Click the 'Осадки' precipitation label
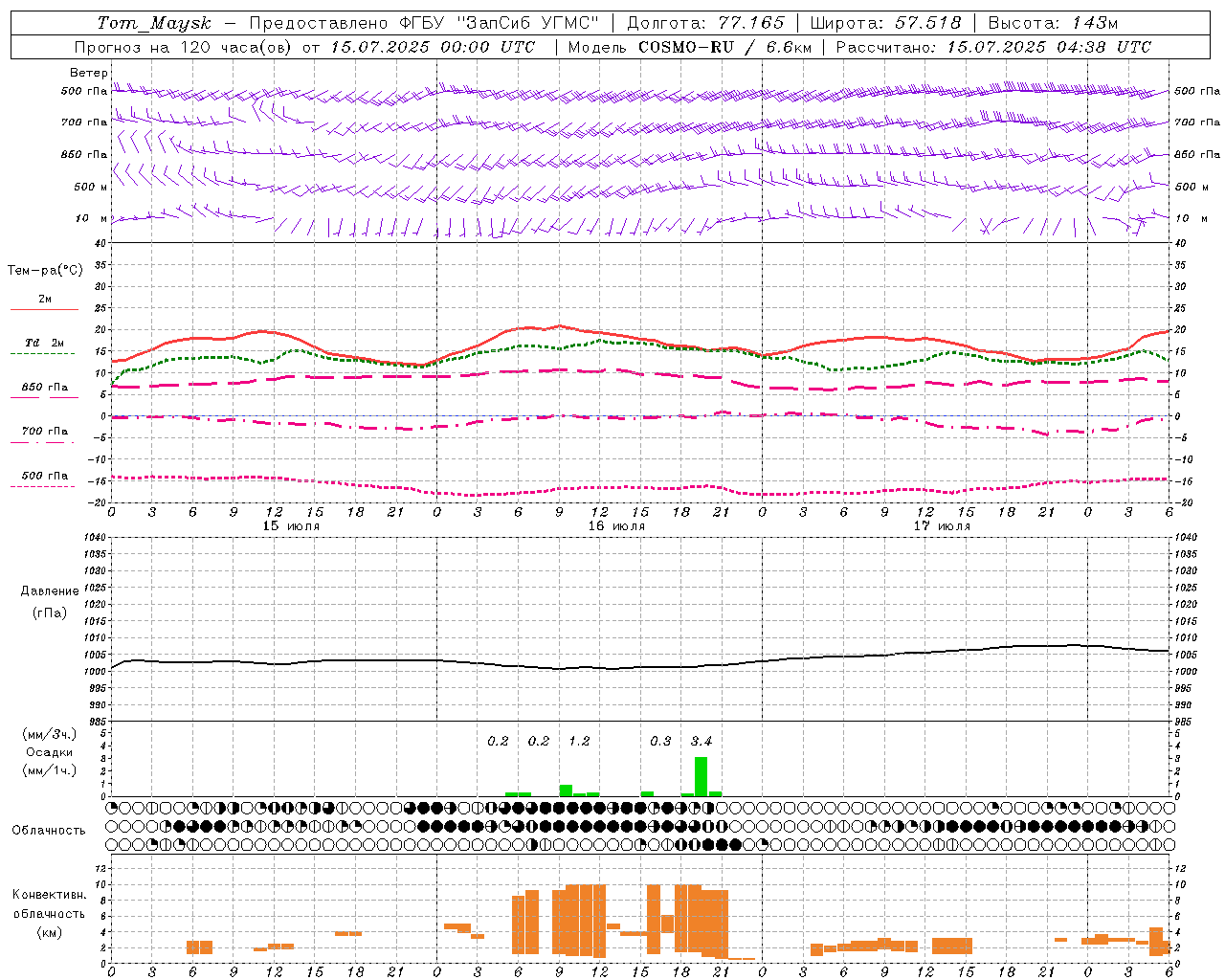This screenshot has height=980, width=1225. pyautogui.click(x=50, y=752)
